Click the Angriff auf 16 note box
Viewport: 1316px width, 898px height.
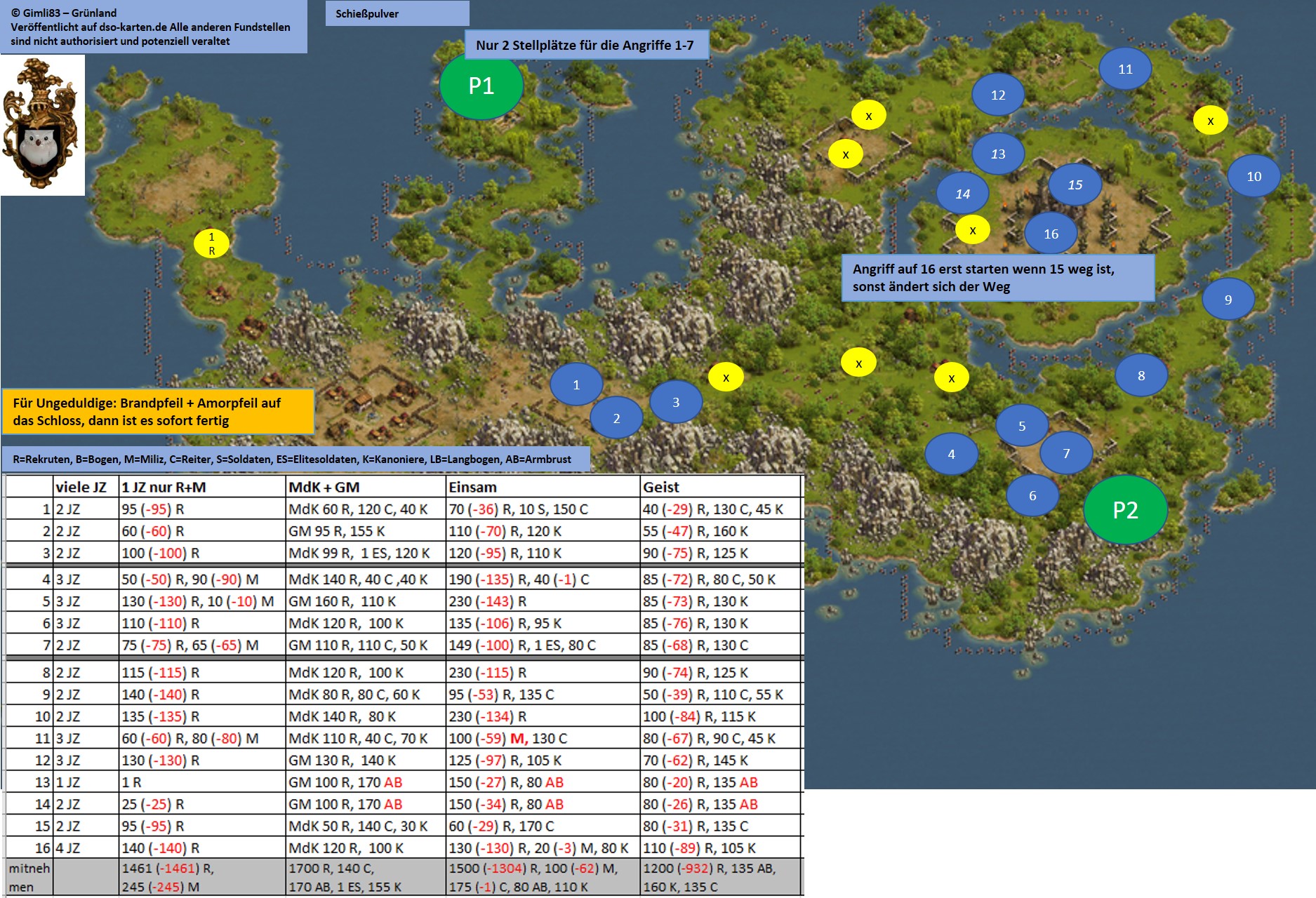pos(997,278)
